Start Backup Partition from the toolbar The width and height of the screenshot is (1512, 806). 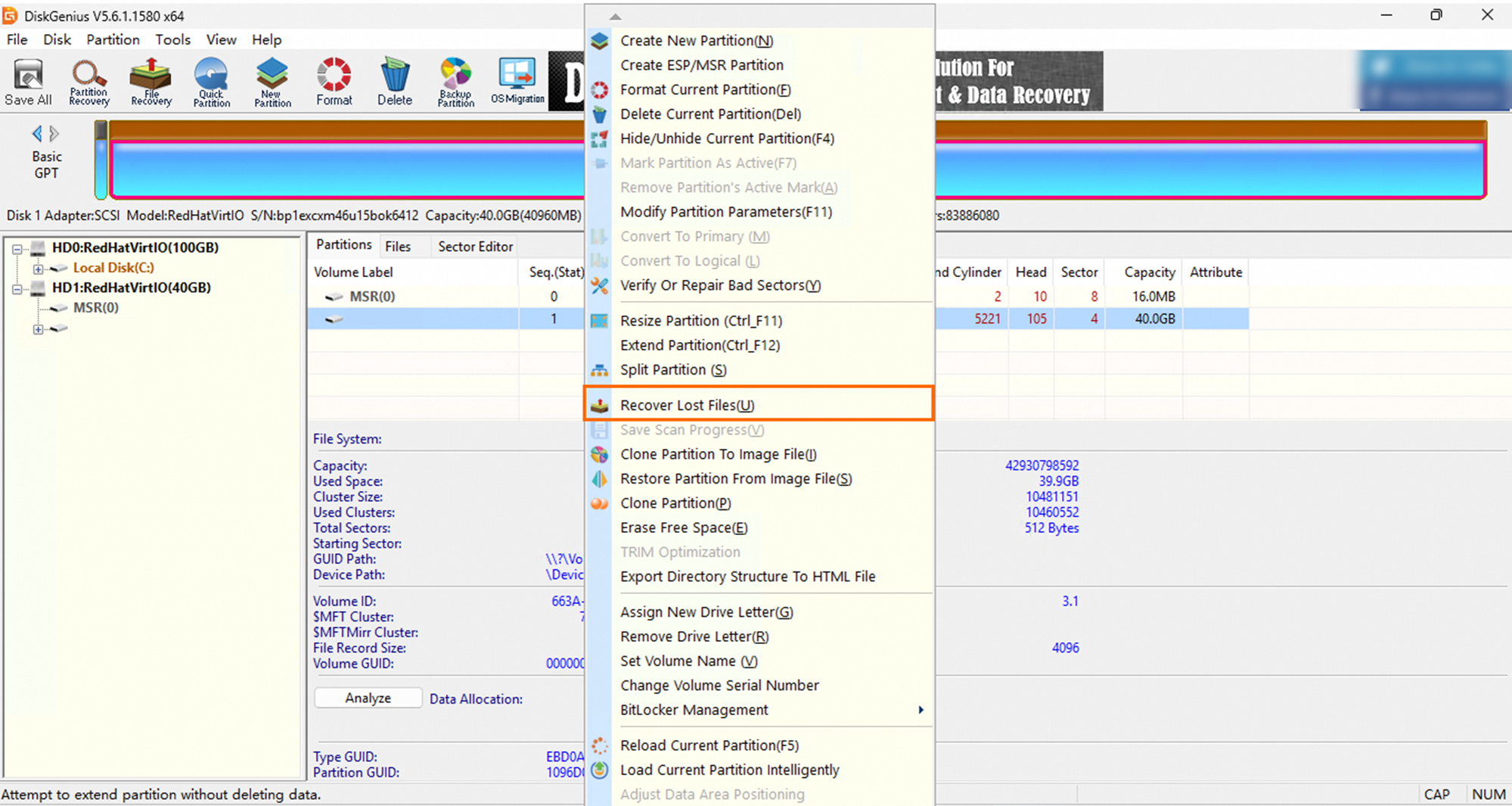tap(455, 79)
